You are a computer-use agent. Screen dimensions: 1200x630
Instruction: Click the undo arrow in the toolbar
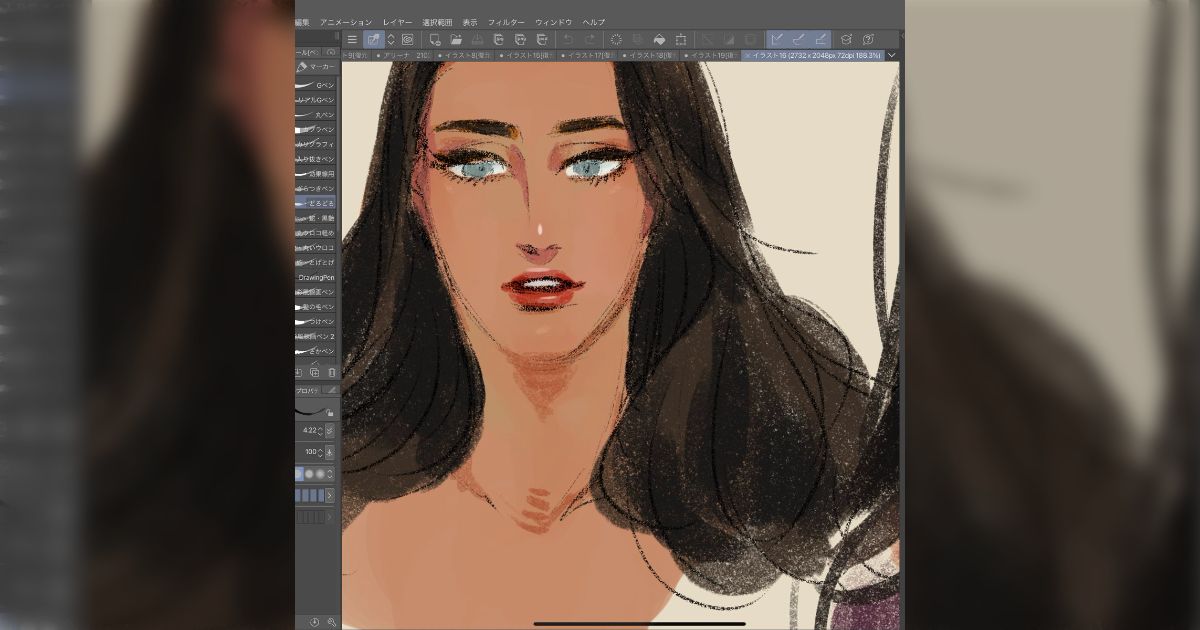[x=568, y=40]
